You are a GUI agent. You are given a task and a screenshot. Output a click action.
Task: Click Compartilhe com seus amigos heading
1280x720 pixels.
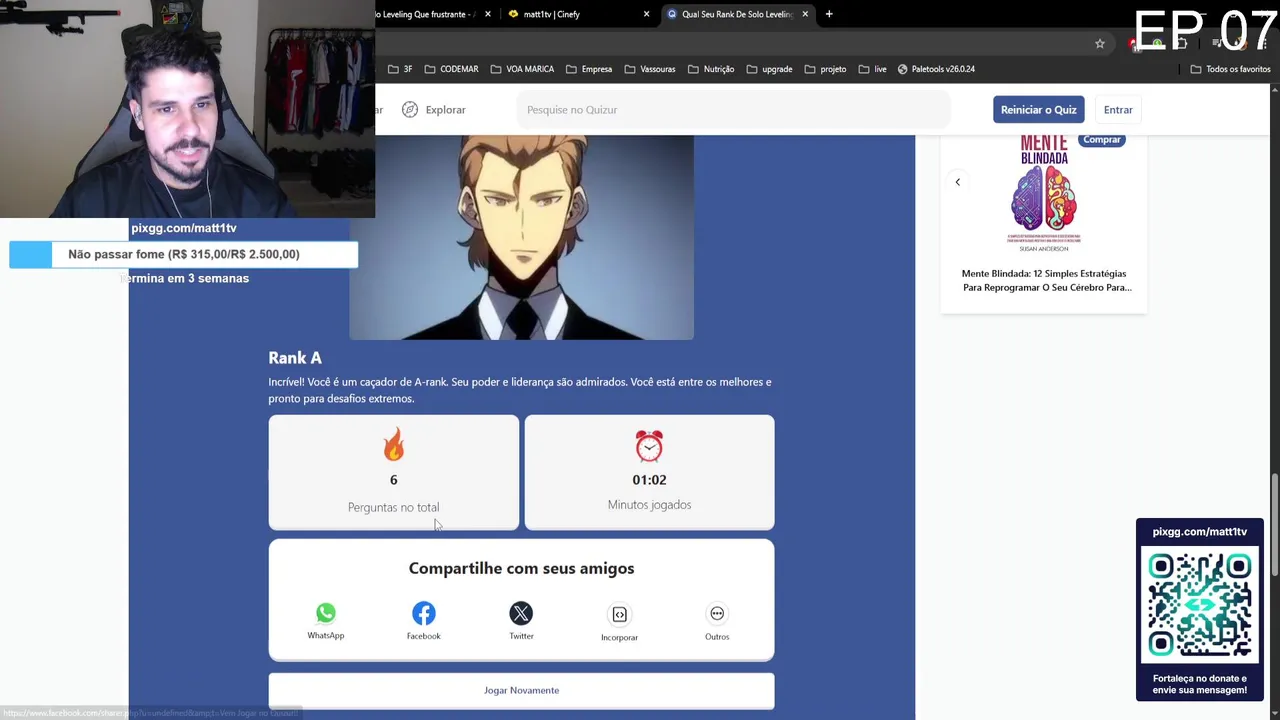[521, 568]
